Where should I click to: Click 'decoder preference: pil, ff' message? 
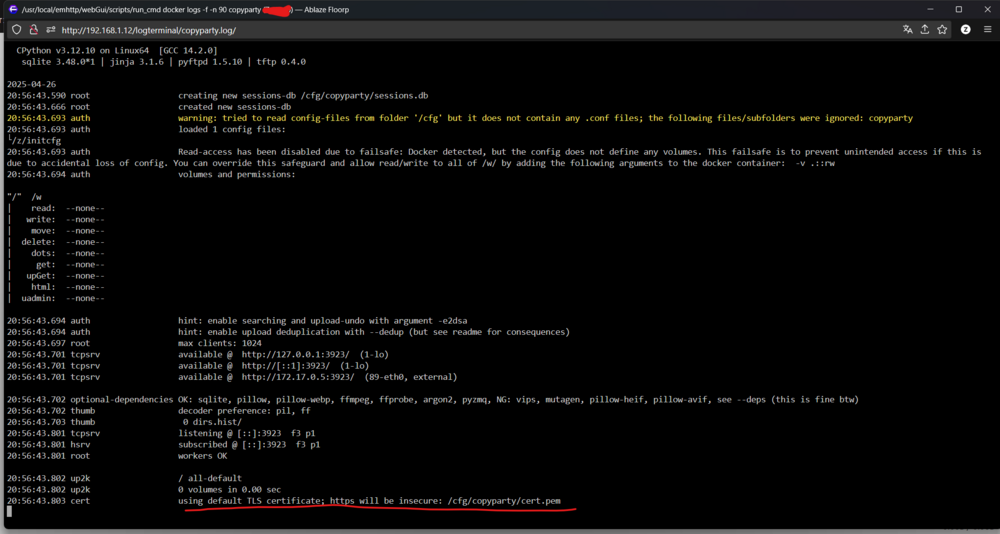click(244, 411)
